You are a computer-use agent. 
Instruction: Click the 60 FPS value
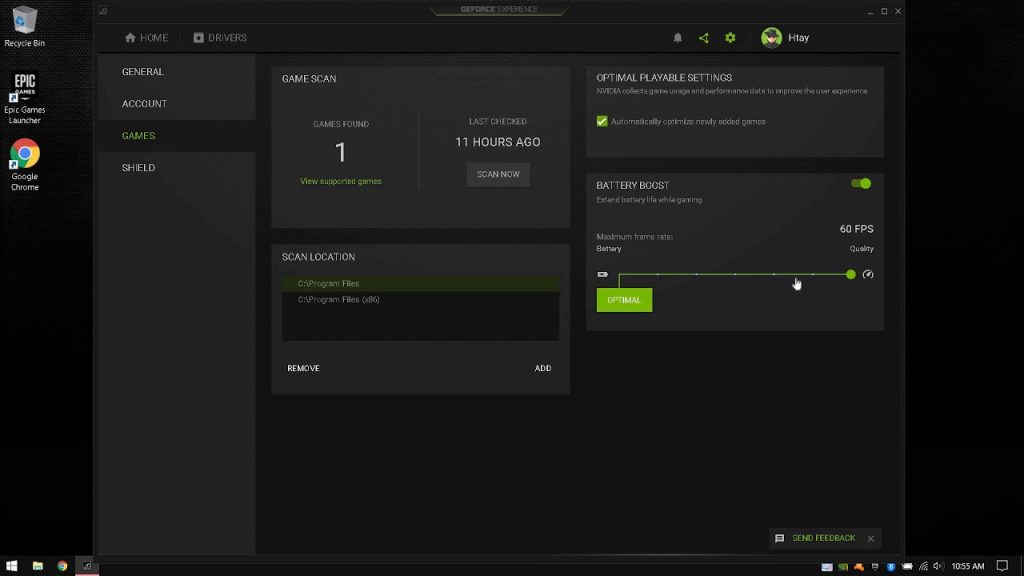[856, 229]
